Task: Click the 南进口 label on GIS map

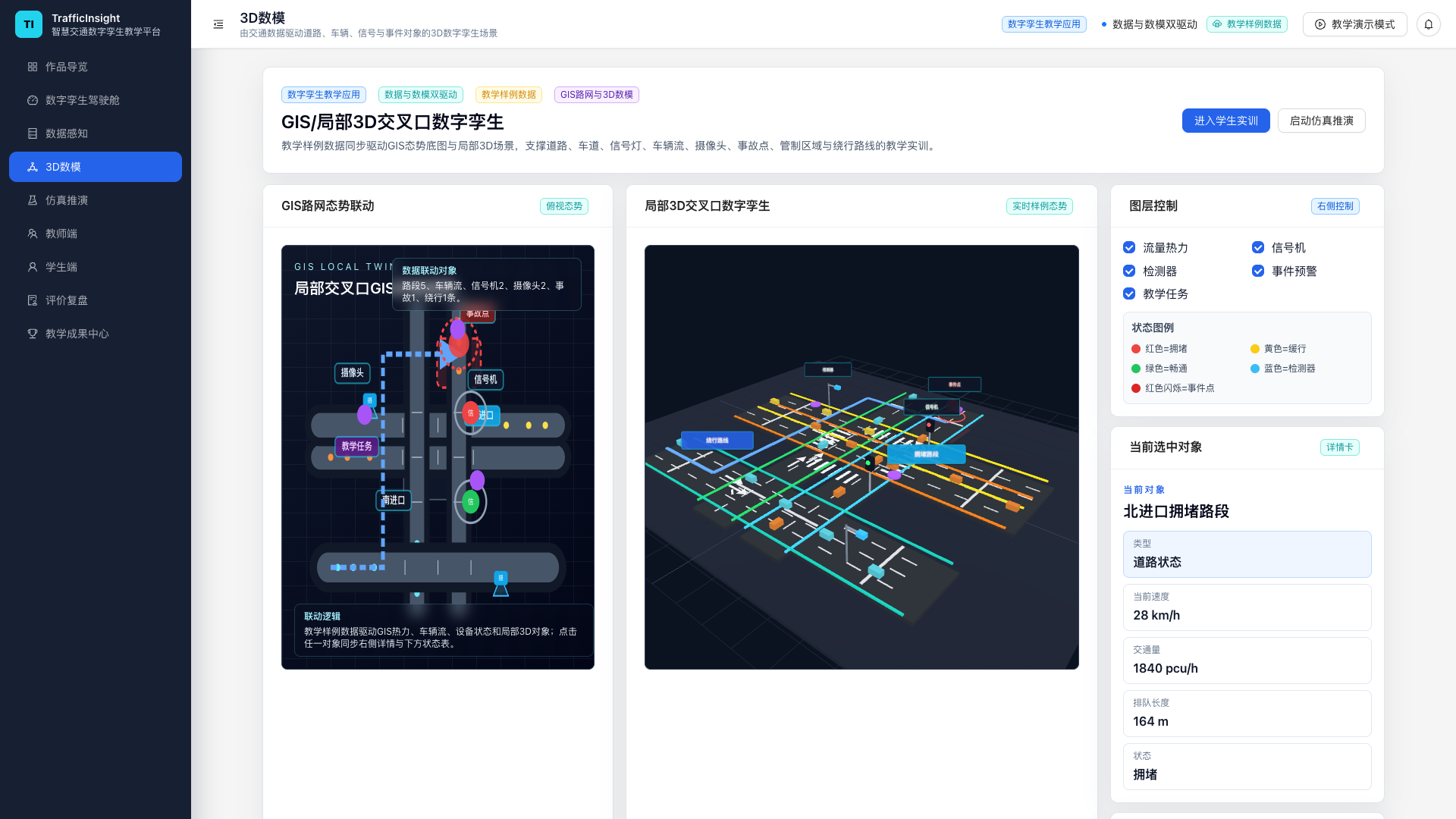Action: [x=393, y=500]
